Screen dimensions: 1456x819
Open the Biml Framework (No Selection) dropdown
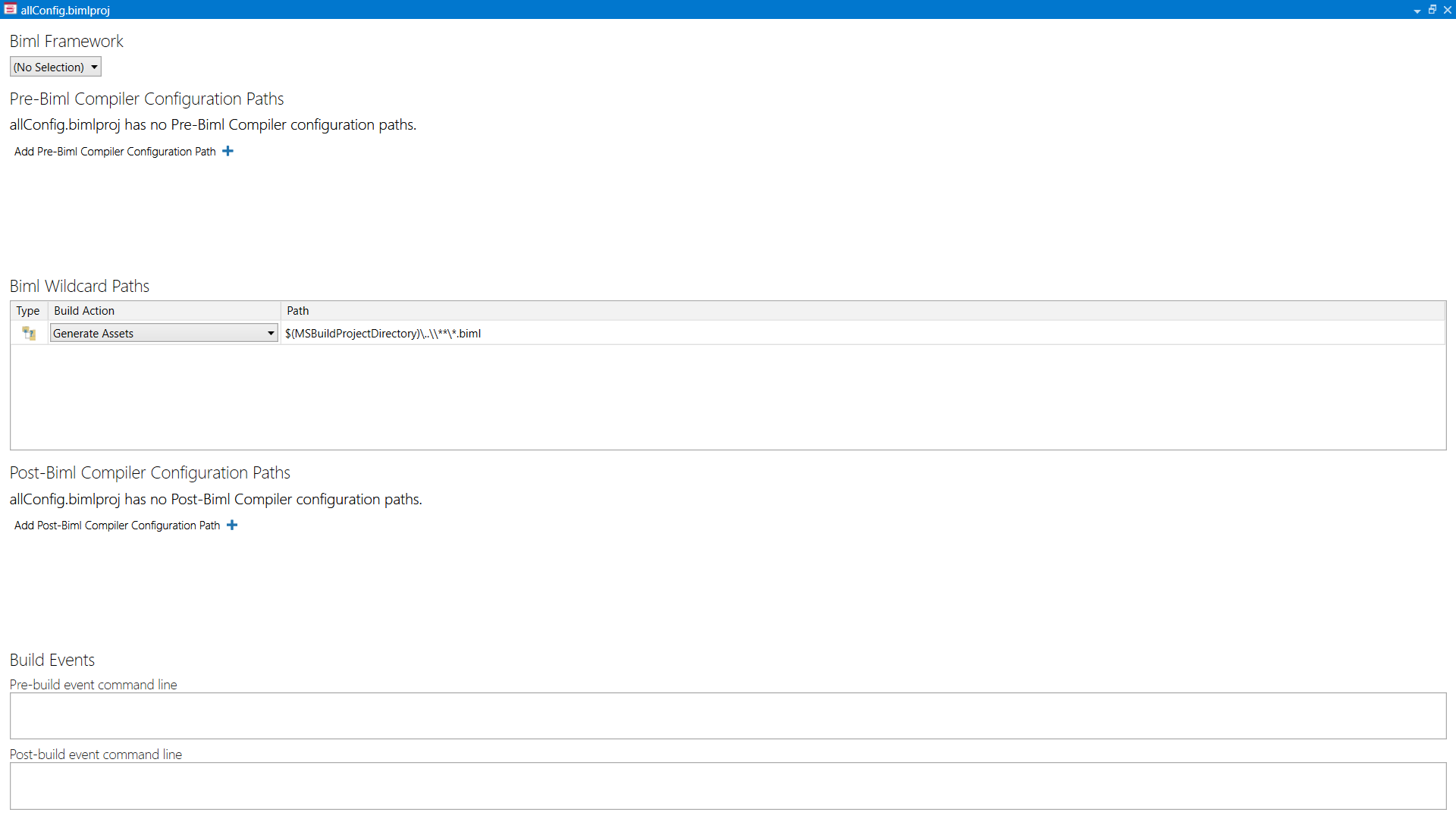[55, 67]
